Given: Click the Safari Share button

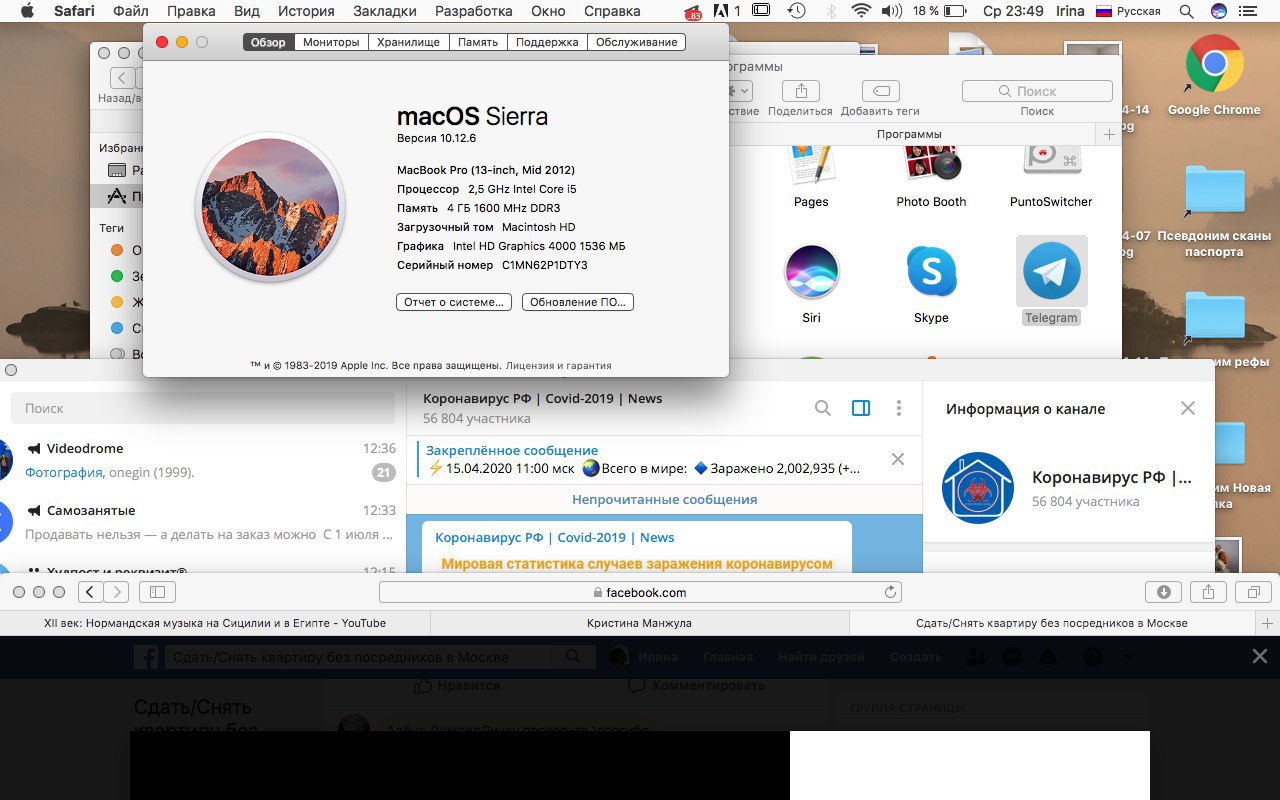Looking at the screenshot, I should [x=1208, y=592].
